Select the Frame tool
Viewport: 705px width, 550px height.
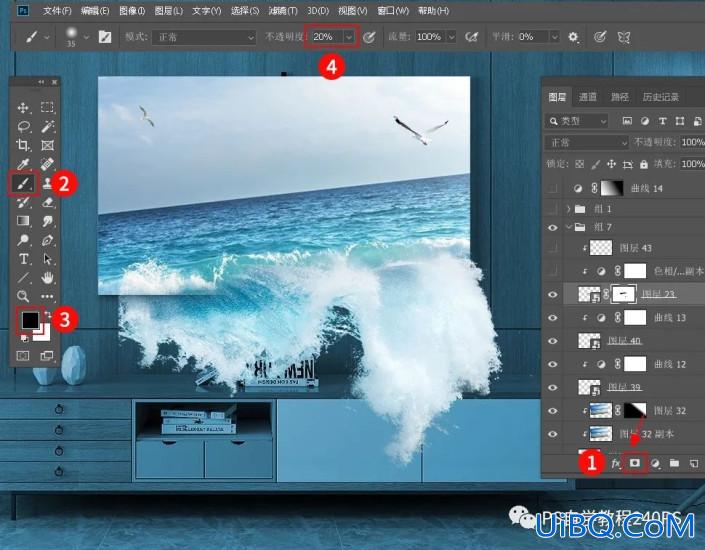click(x=47, y=145)
